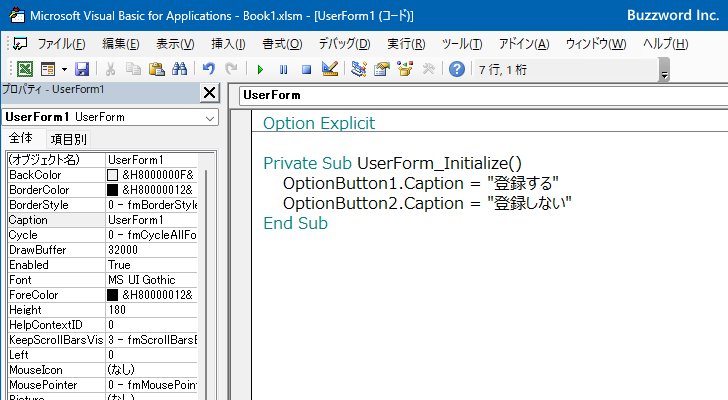728x400 pixels.
Task: Select the BorderStyle property value
Action: pyautogui.click(x=152, y=205)
